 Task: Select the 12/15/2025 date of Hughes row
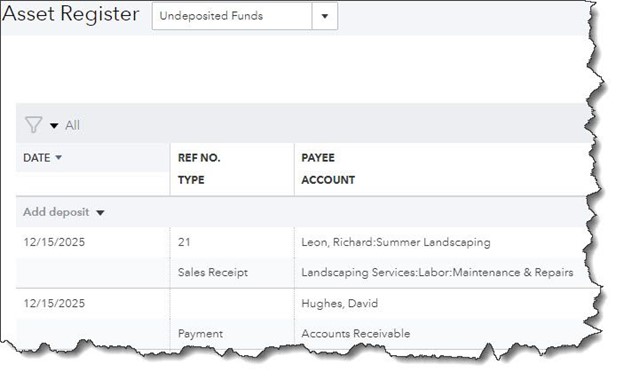click(54, 303)
